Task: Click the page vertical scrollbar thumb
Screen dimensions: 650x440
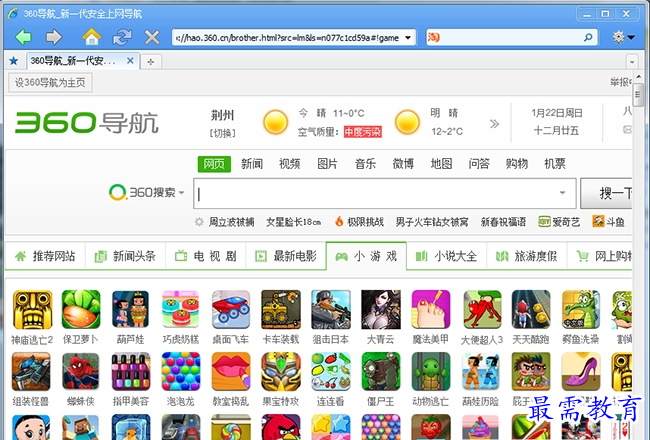Action: 638,95
